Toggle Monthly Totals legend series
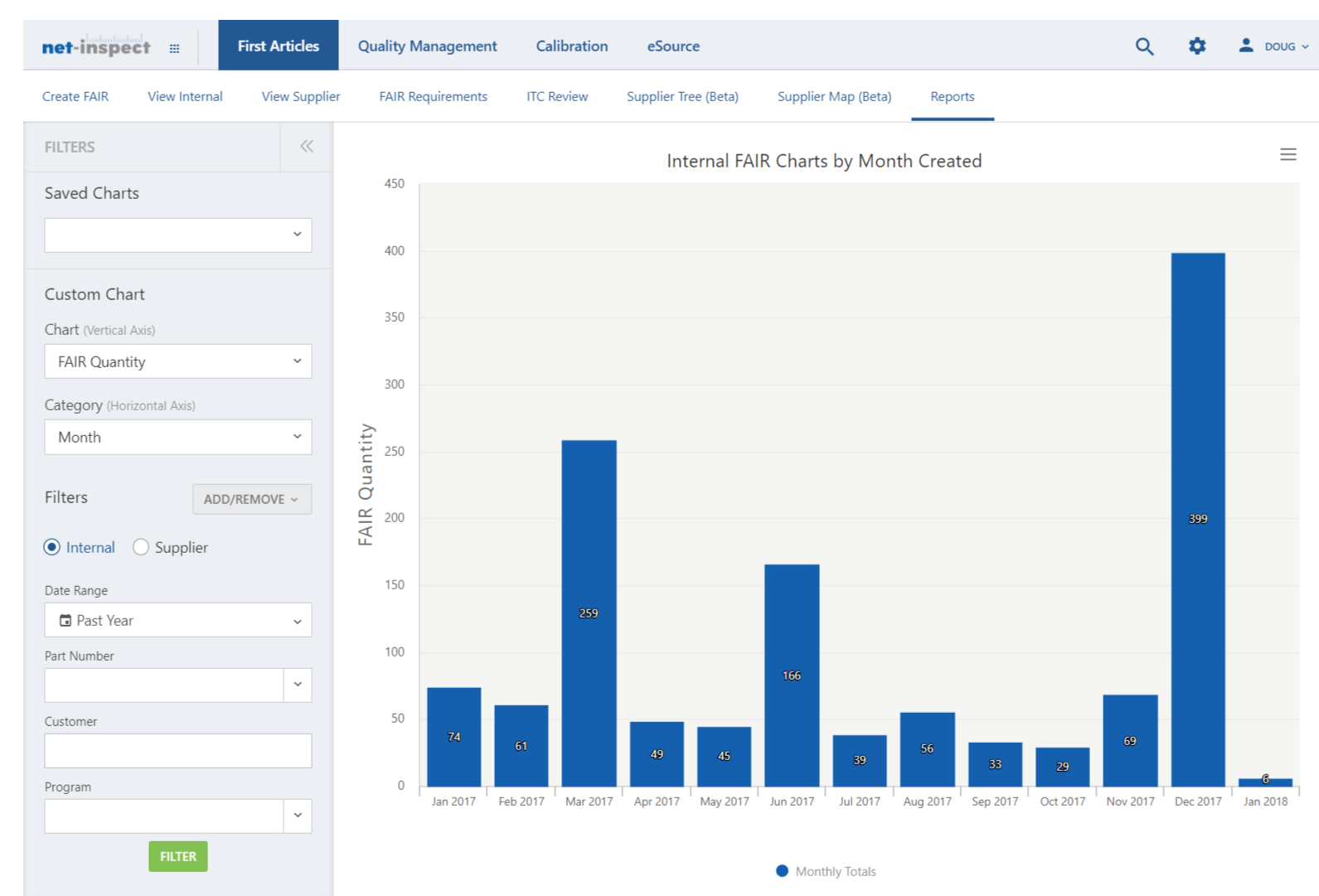 tap(826, 871)
